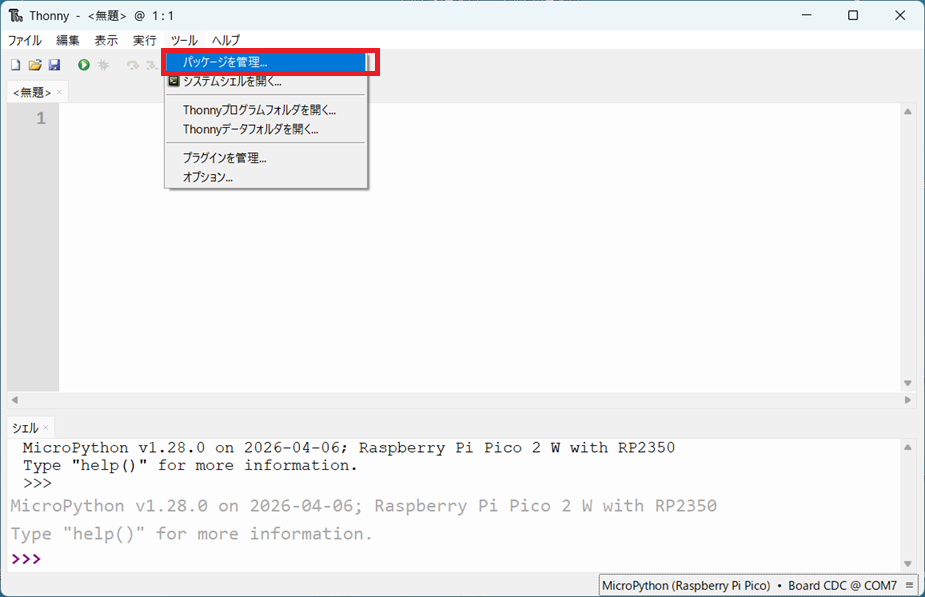925x597 pixels.
Task: Open オプション... from Tools menu
Action: tap(266, 177)
